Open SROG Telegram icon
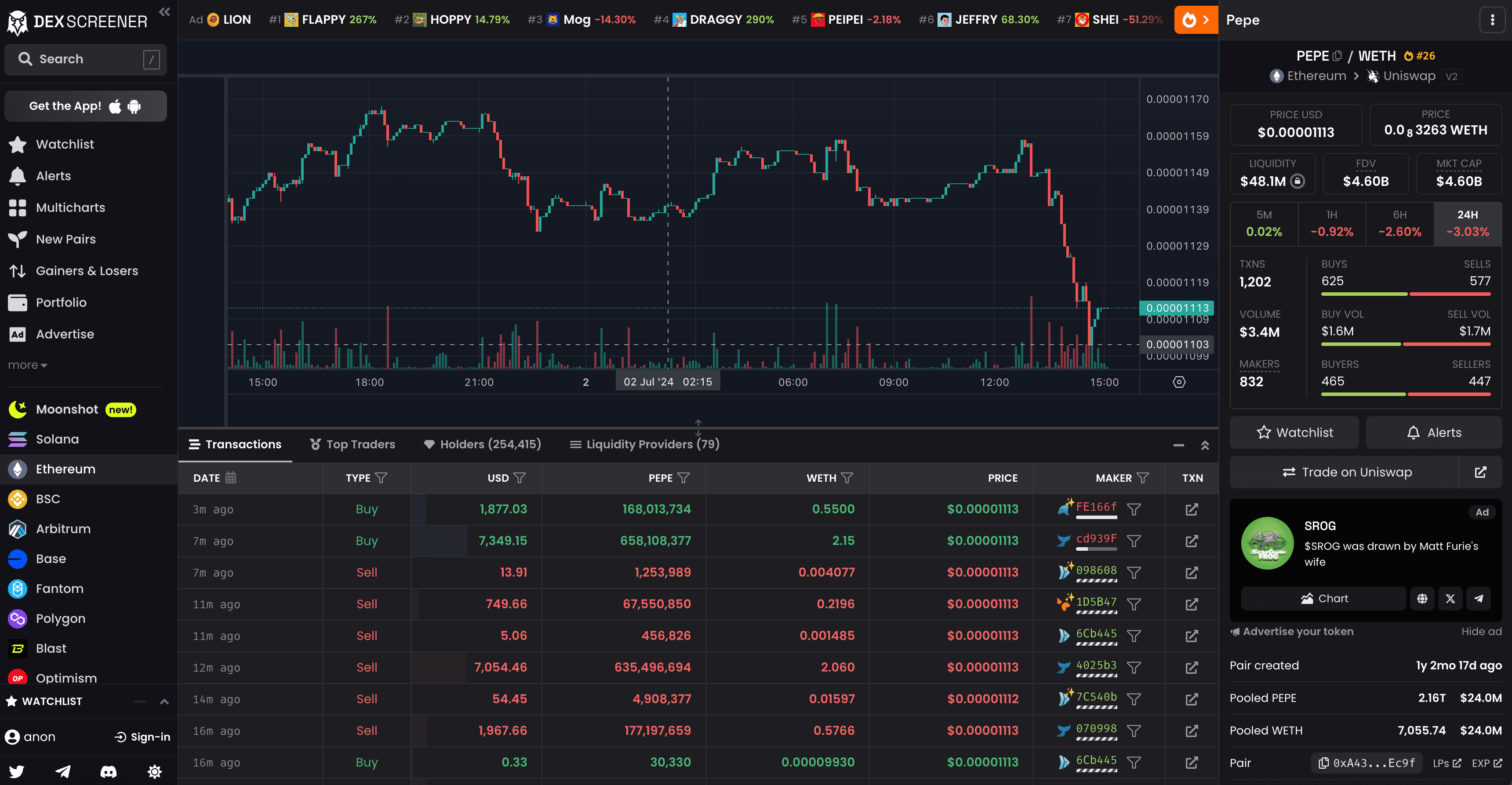The height and width of the screenshot is (785, 1512). (1479, 599)
